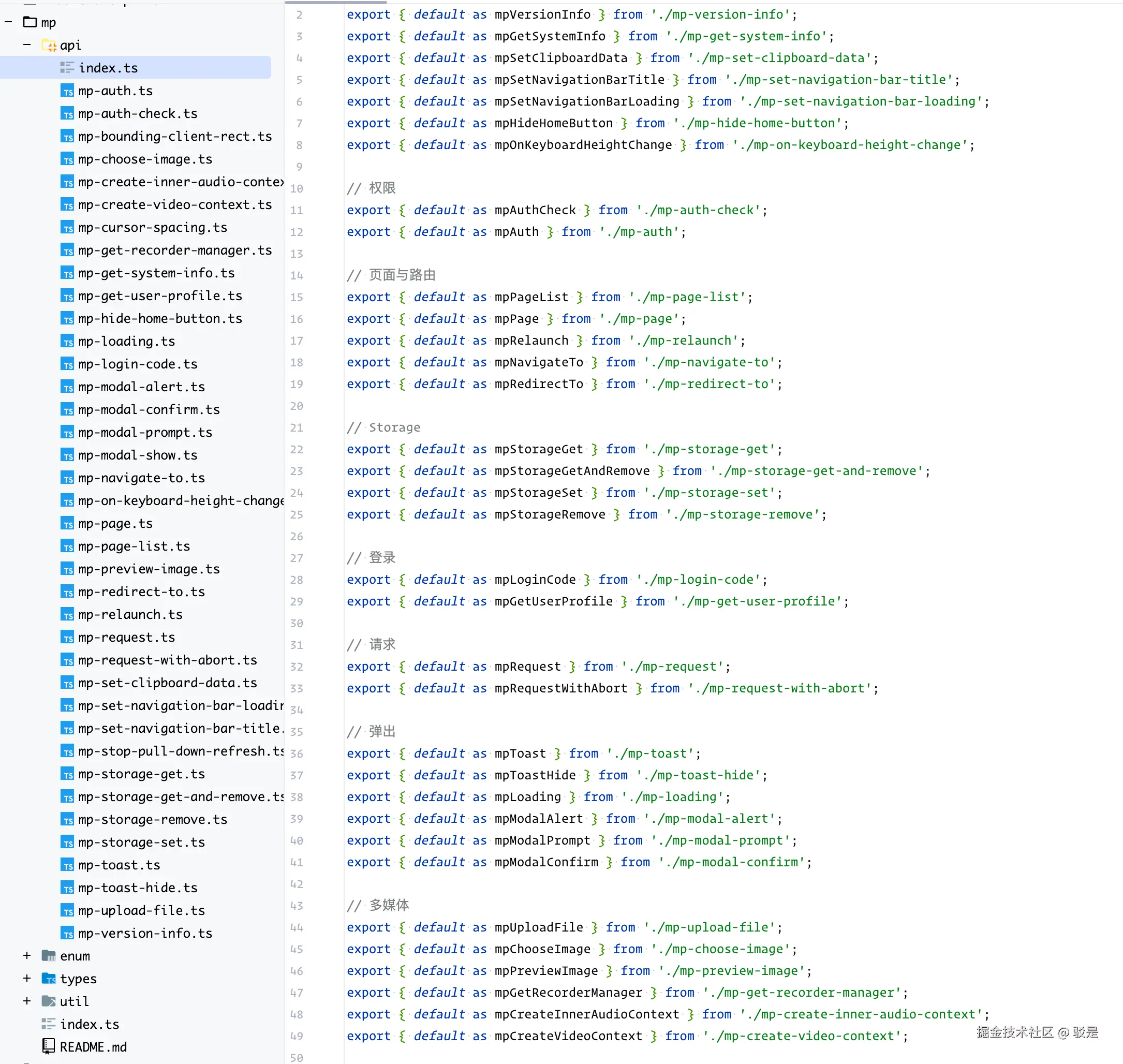The width and height of the screenshot is (1123, 1064).
Task: Expand the types folder
Action: click(x=27, y=979)
